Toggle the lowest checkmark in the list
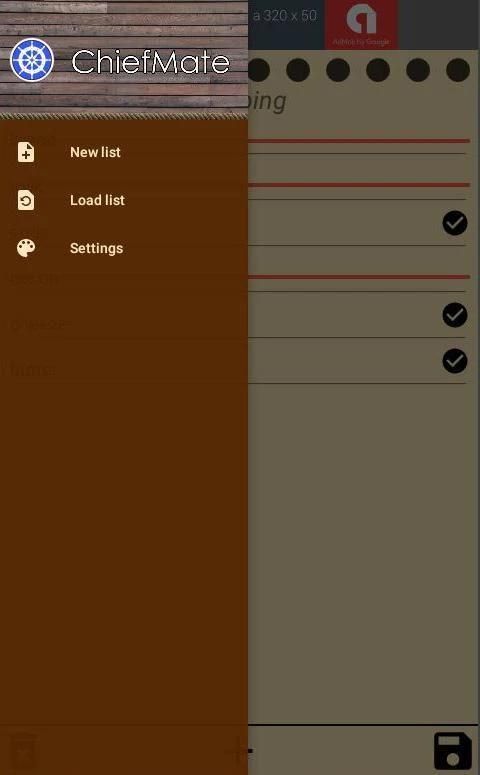 click(x=455, y=361)
